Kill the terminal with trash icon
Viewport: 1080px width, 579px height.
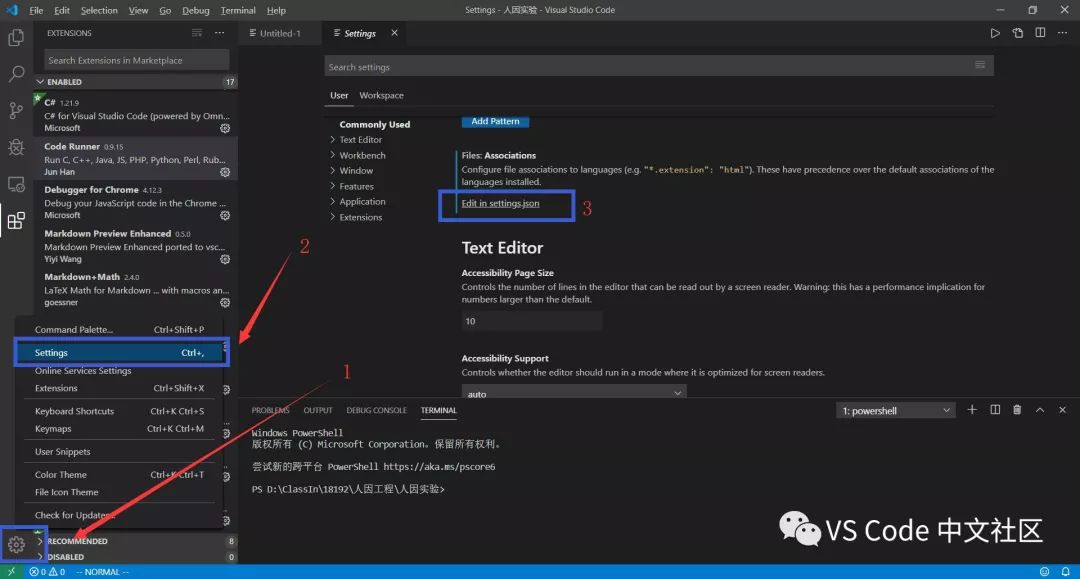[x=1017, y=410]
